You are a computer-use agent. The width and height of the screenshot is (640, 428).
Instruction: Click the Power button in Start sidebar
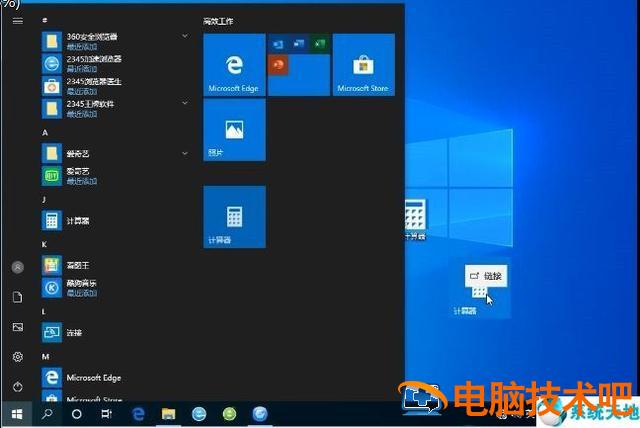pyautogui.click(x=18, y=386)
